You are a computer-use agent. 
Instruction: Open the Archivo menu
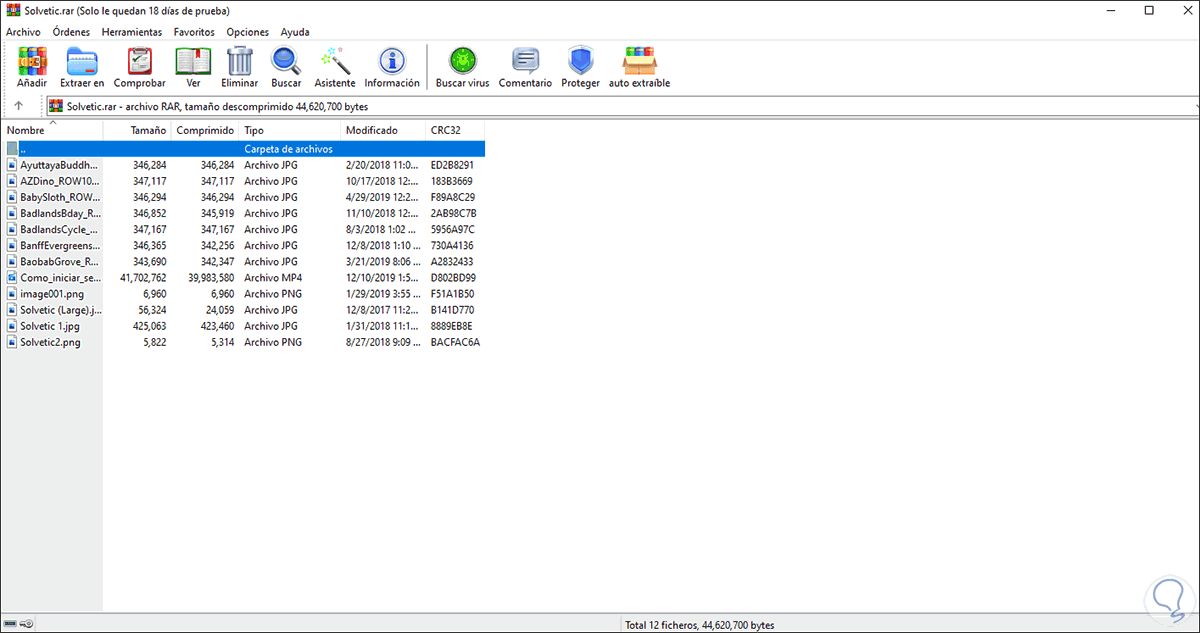(x=23, y=32)
